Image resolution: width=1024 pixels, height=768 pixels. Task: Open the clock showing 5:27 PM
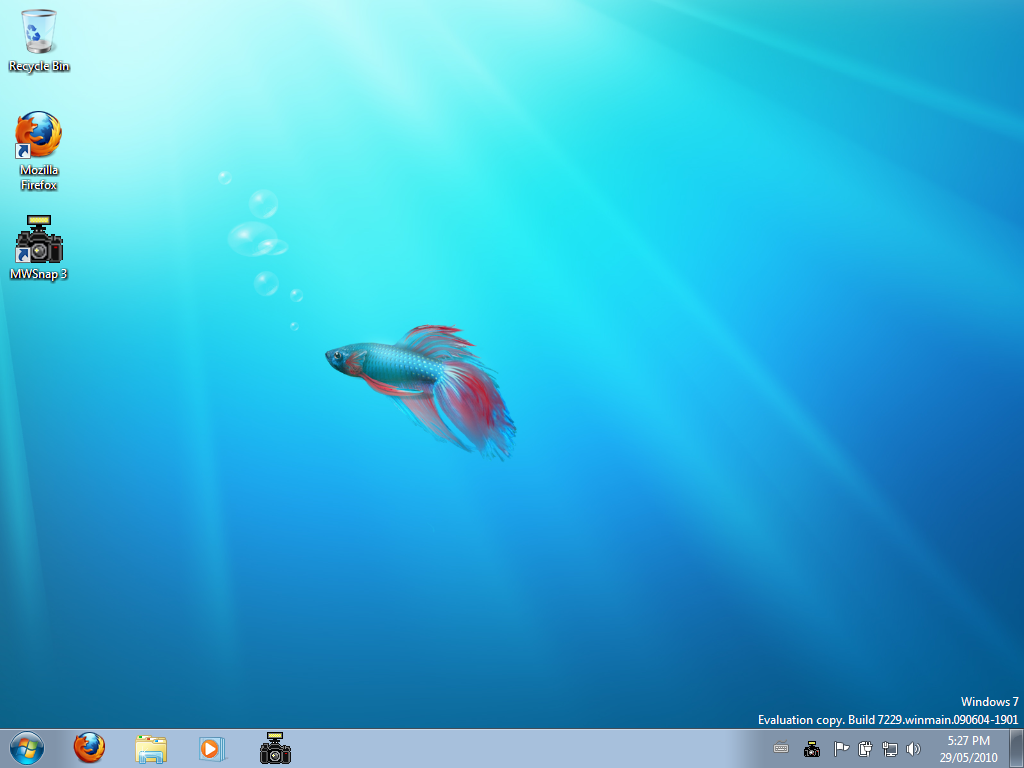[x=969, y=749]
